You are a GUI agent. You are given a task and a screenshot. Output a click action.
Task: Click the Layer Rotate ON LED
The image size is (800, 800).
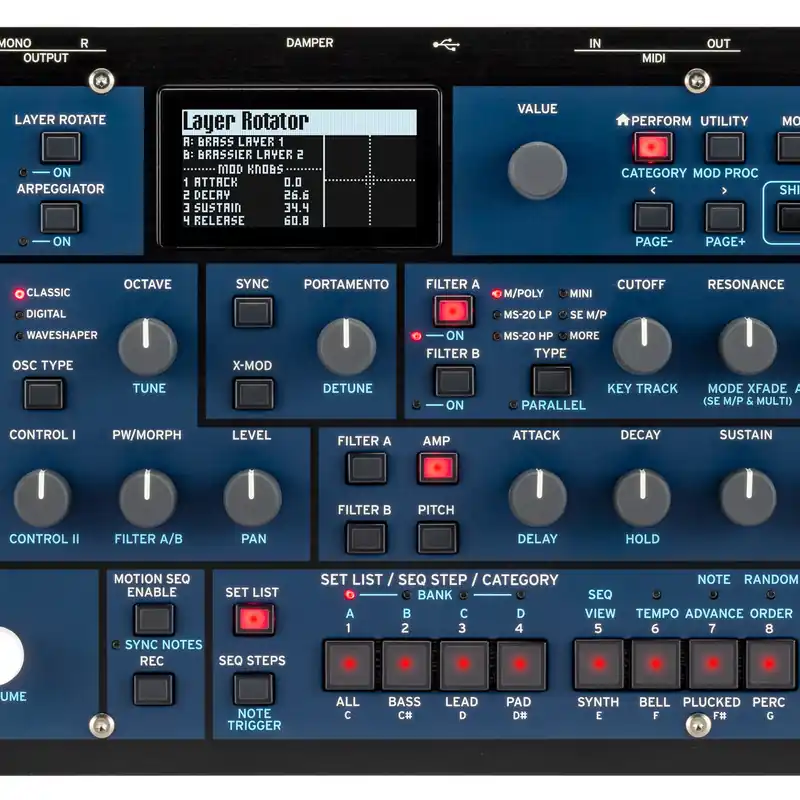pyautogui.click(x=23, y=172)
